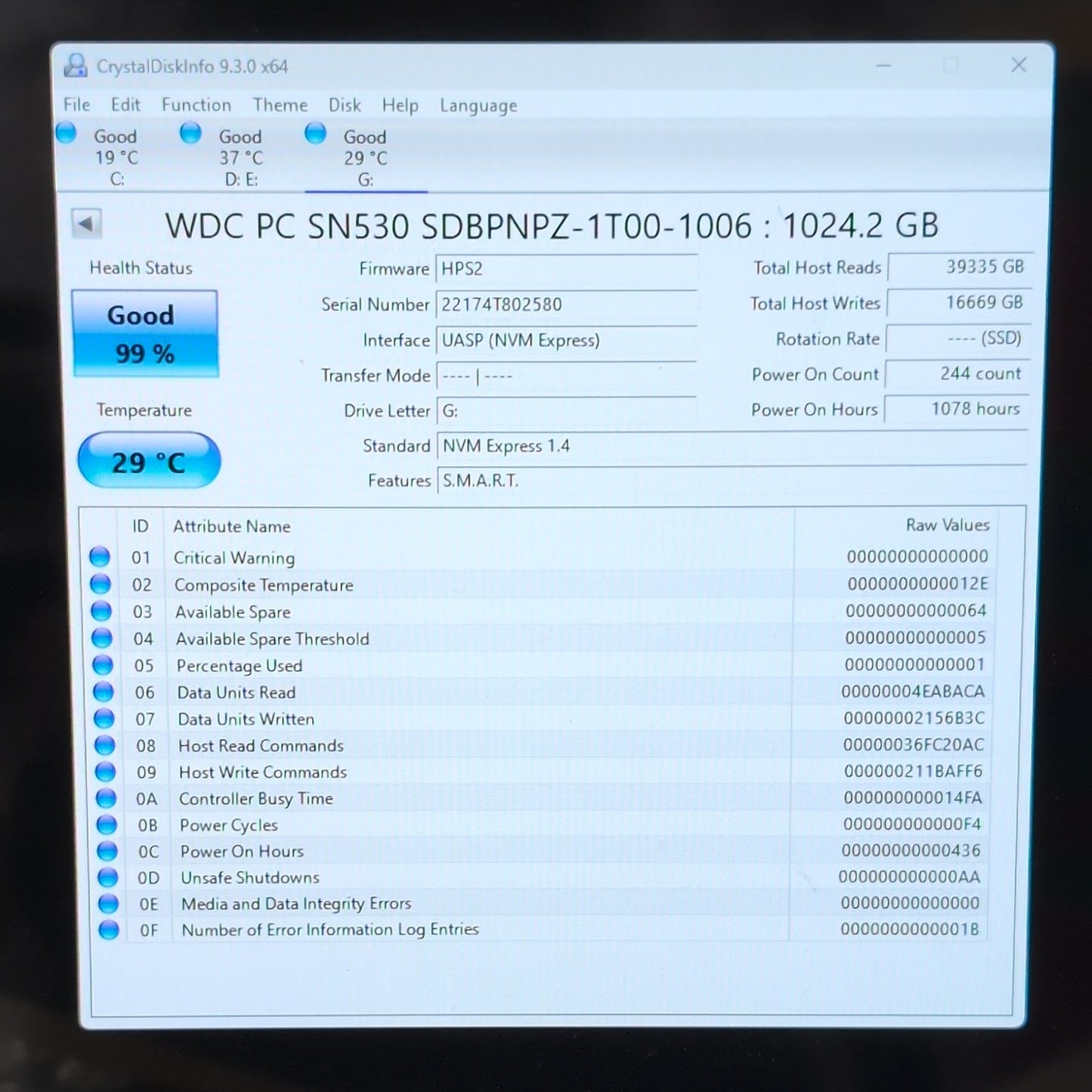Click status orb for Host Write Commands
This screenshot has height=1092, width=1092.
point(106,772)
